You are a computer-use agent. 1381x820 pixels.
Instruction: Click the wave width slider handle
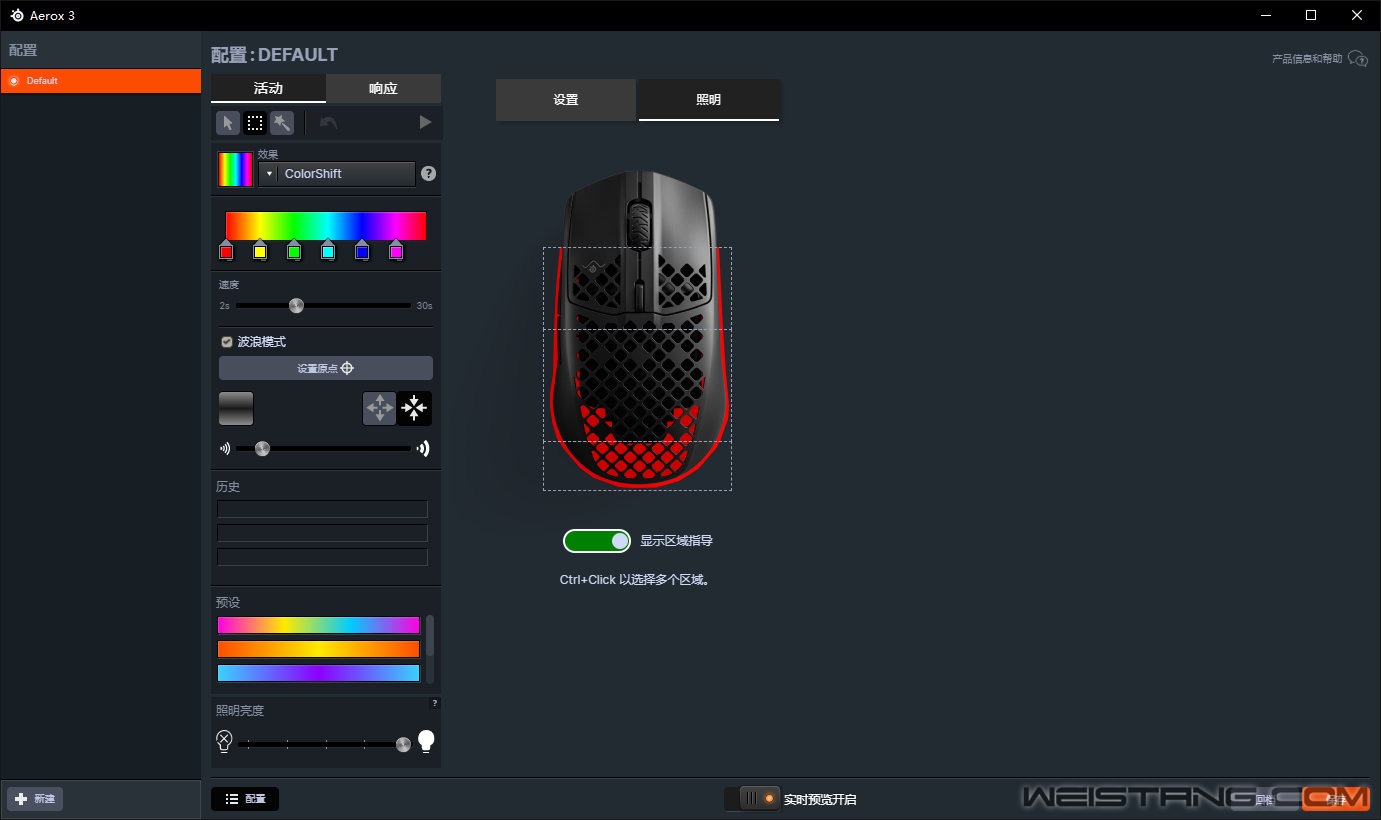[262, 449]
